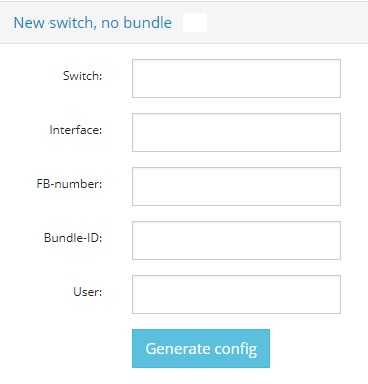This screenshot has height=384, width=368.
Task: Click into the FB-number text box
Action: tap(236, 186)
